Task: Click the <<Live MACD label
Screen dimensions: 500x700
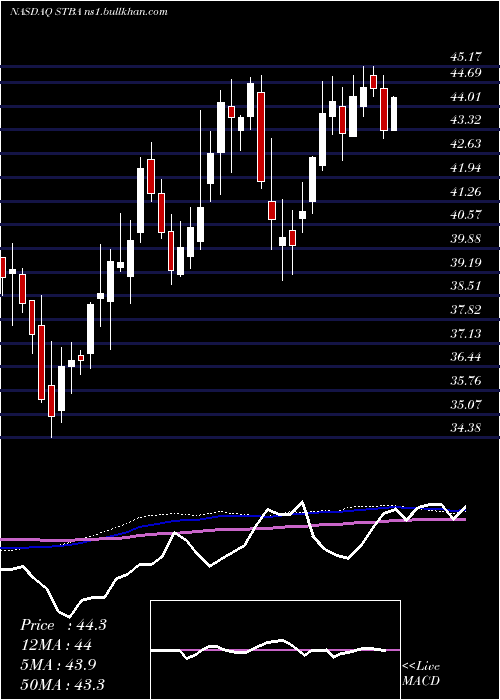Action: pyautogui.click(x=421, y=674)
